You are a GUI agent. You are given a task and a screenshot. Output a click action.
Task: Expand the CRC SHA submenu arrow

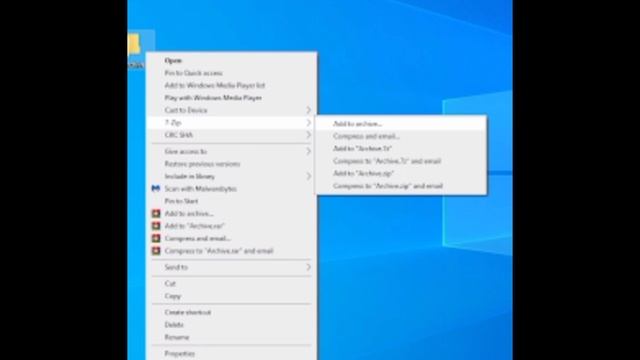308,135
